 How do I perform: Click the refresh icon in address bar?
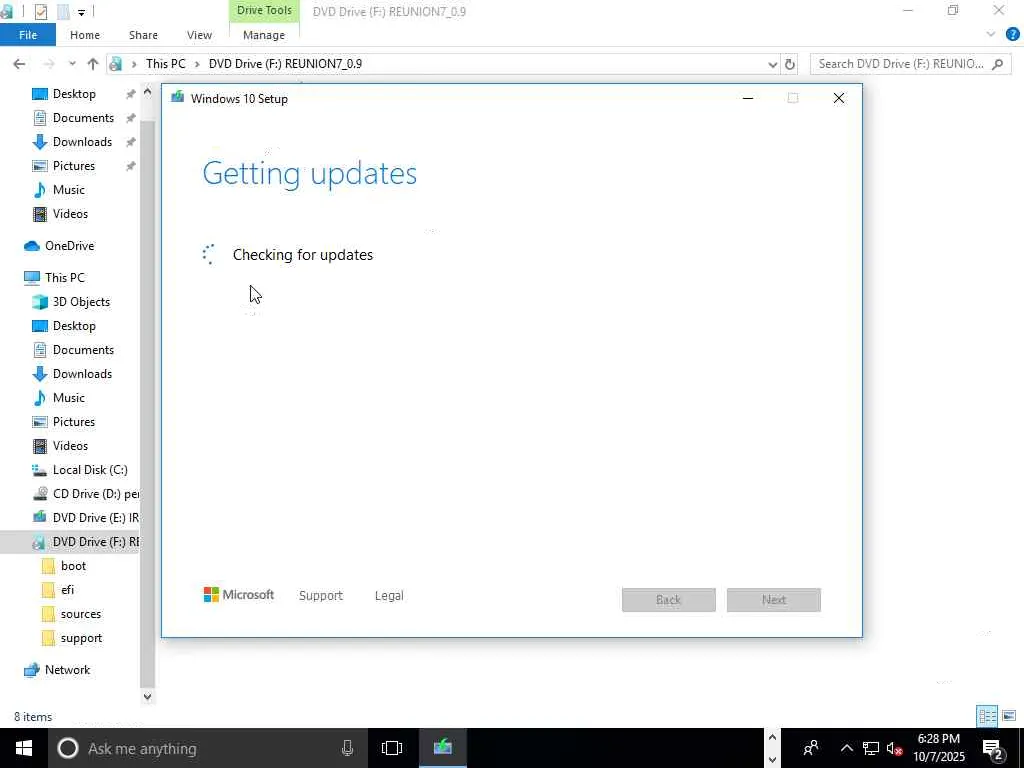790,64
